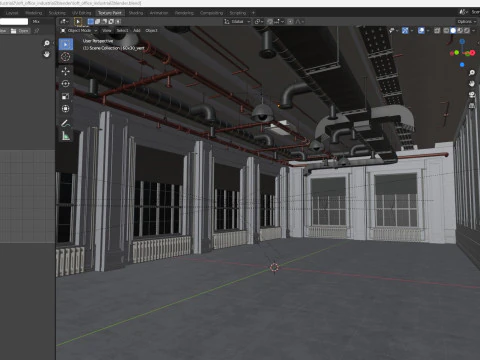Click the viewport zoom magnifier icon
480x360 pixels.
pyautogui.click(x=472, y=73)
